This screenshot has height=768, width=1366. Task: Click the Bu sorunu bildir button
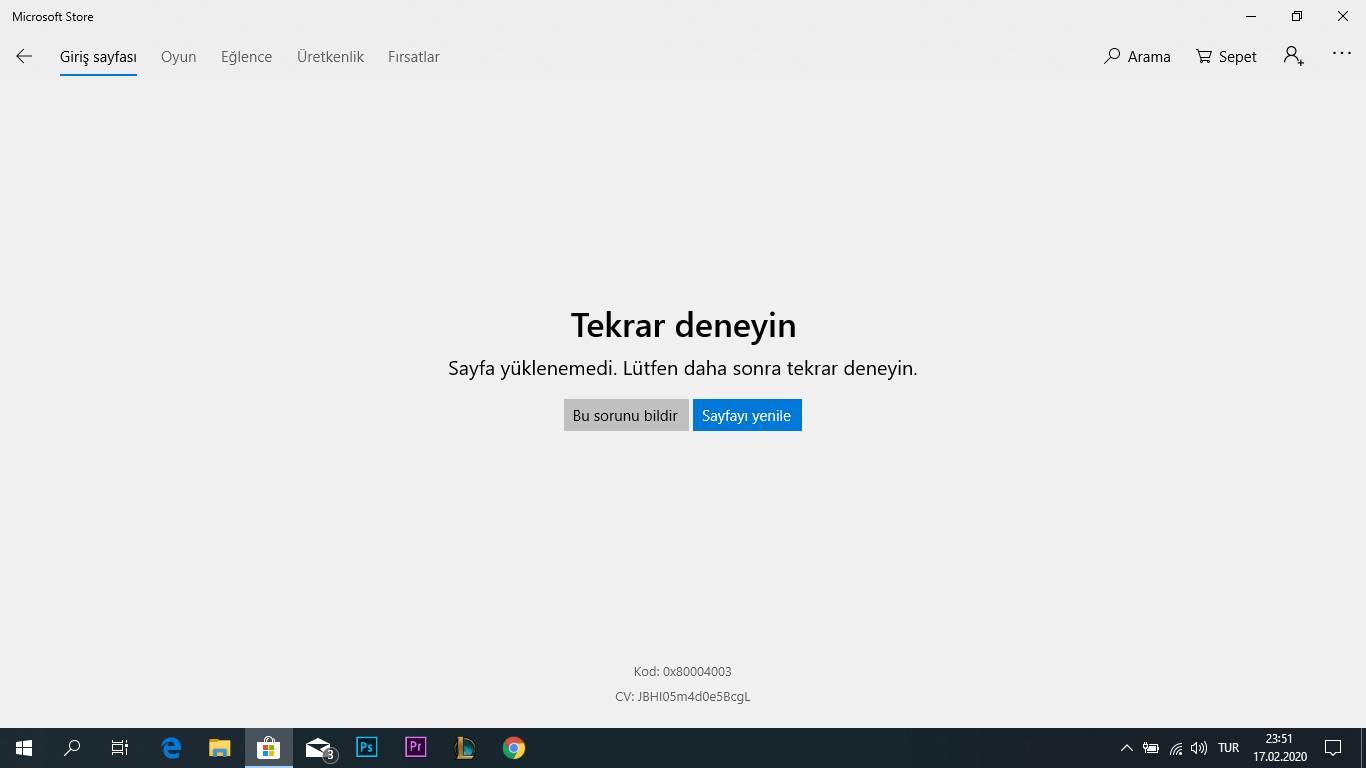click(x=626, y=416)
